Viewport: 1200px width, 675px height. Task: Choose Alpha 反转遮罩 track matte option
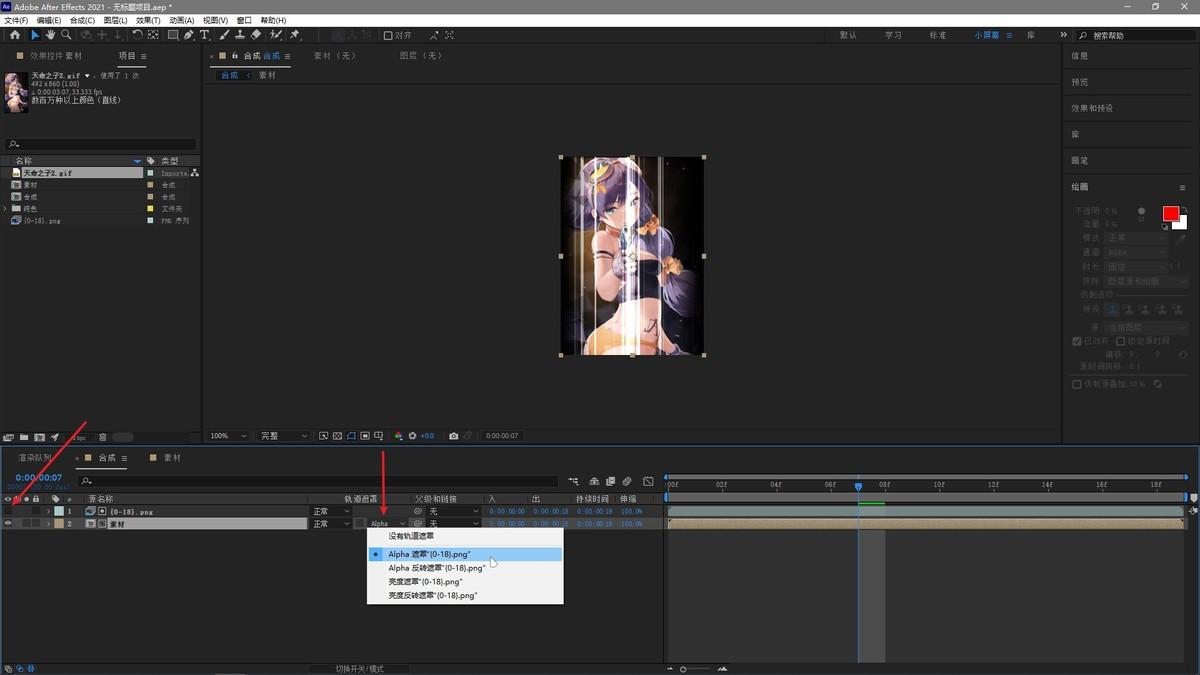(436, 568)
